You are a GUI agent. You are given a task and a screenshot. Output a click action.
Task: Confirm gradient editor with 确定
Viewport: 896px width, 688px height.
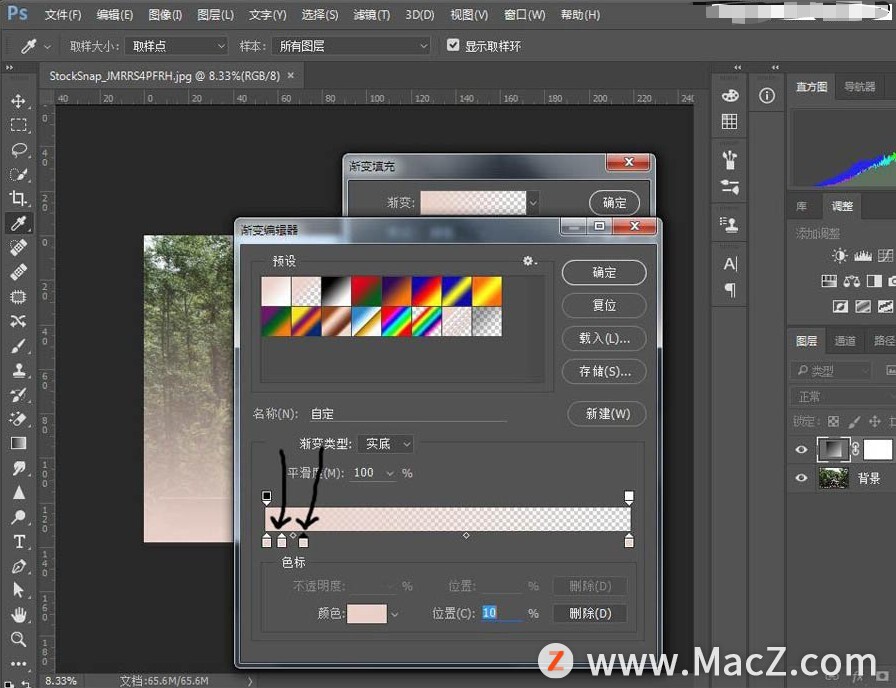(x=604, y=273)
